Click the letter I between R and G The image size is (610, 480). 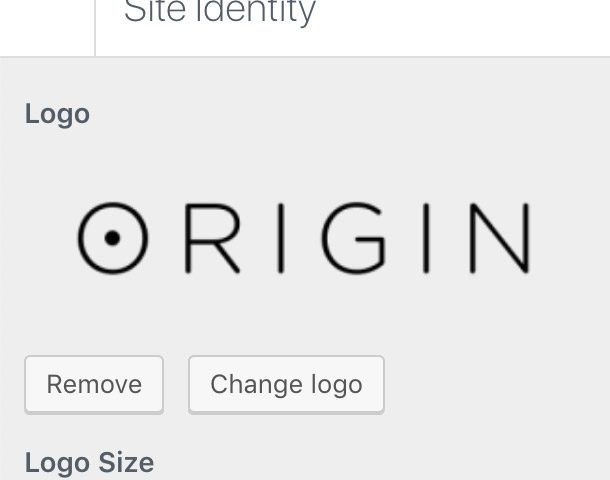coord(281,238)
